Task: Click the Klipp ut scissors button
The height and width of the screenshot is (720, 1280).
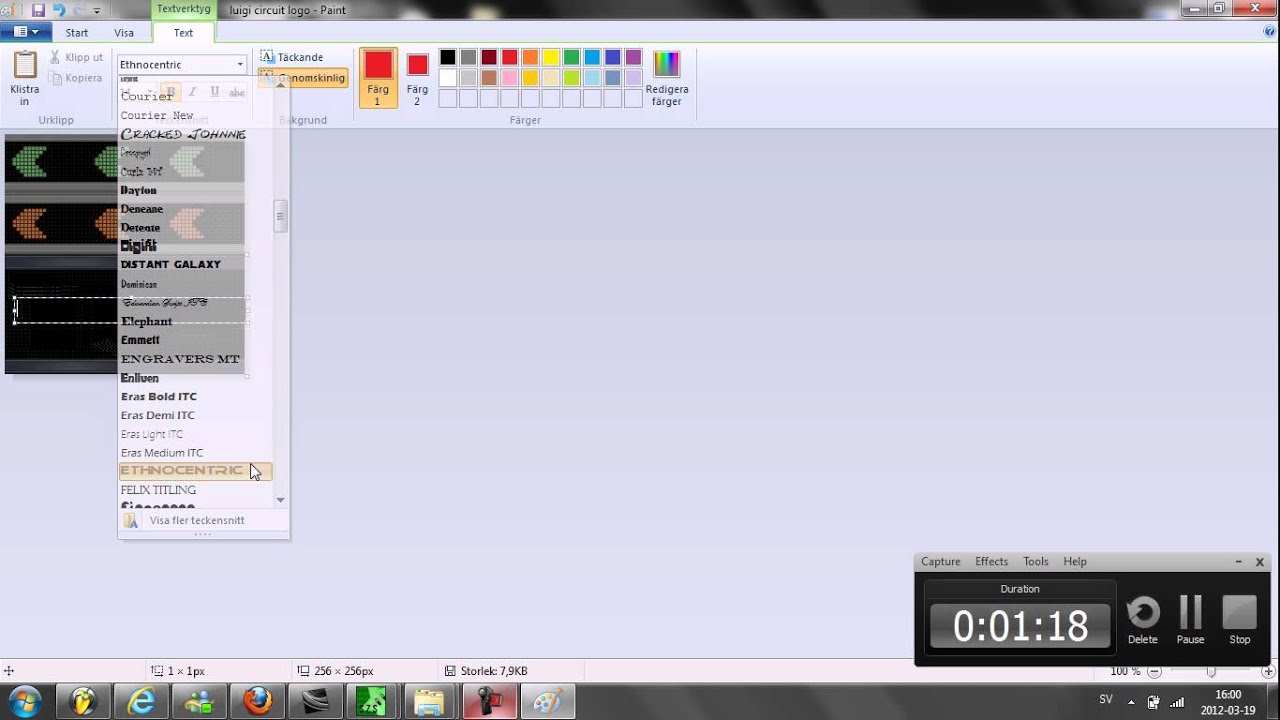Action: [76, 58]
